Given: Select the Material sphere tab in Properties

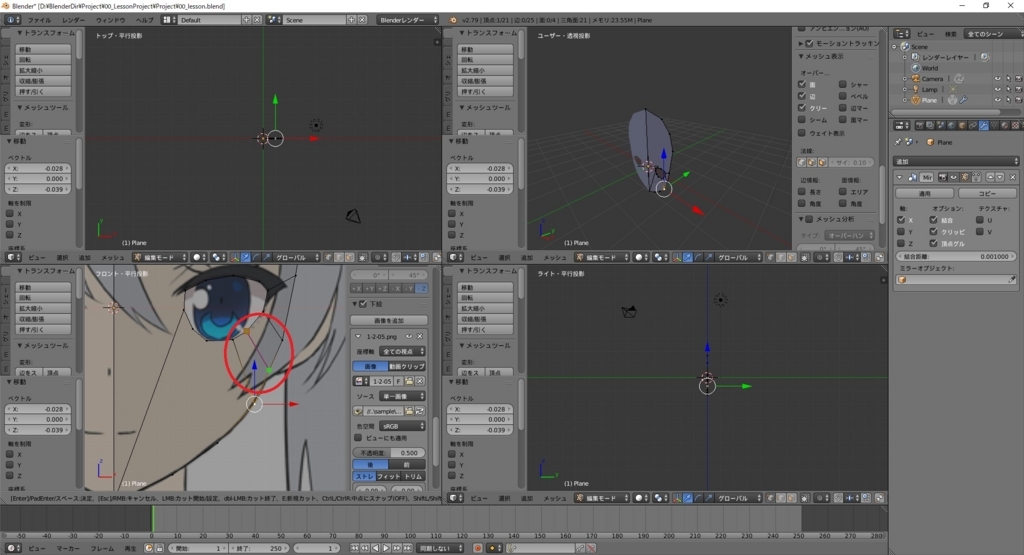Looking at the screenshot, I should click(1004, 125).
